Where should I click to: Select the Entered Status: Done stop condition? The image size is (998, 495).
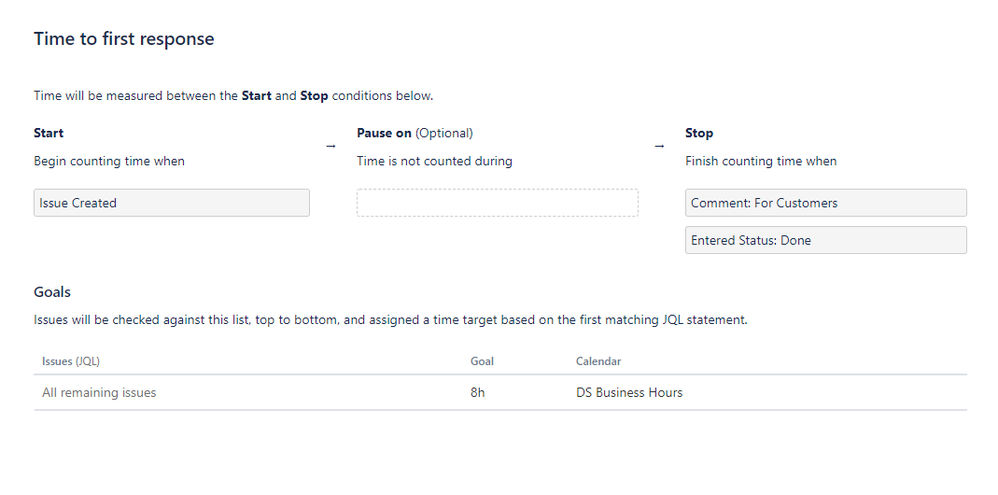[x=826, y=241]
